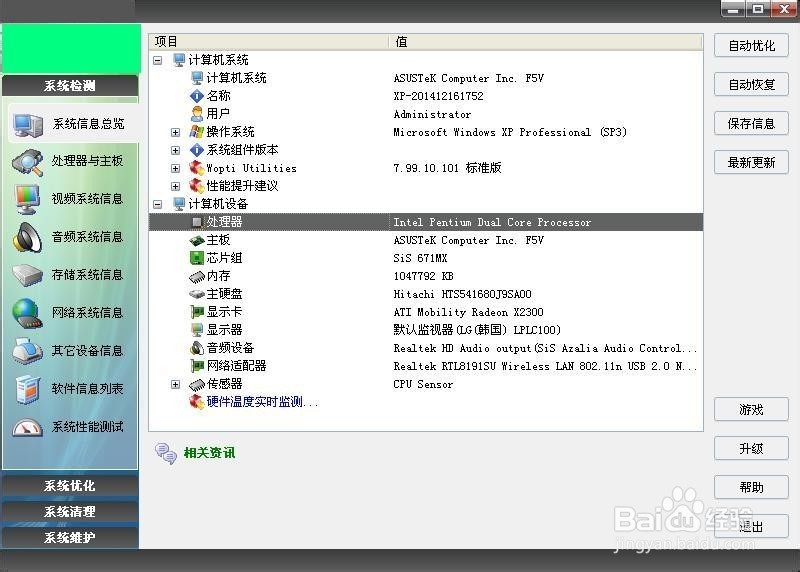Screen dimensions: 800x572
Task: Select value 'ATI Mobility Radeon X2300'
Action: (x=468, y=312)
